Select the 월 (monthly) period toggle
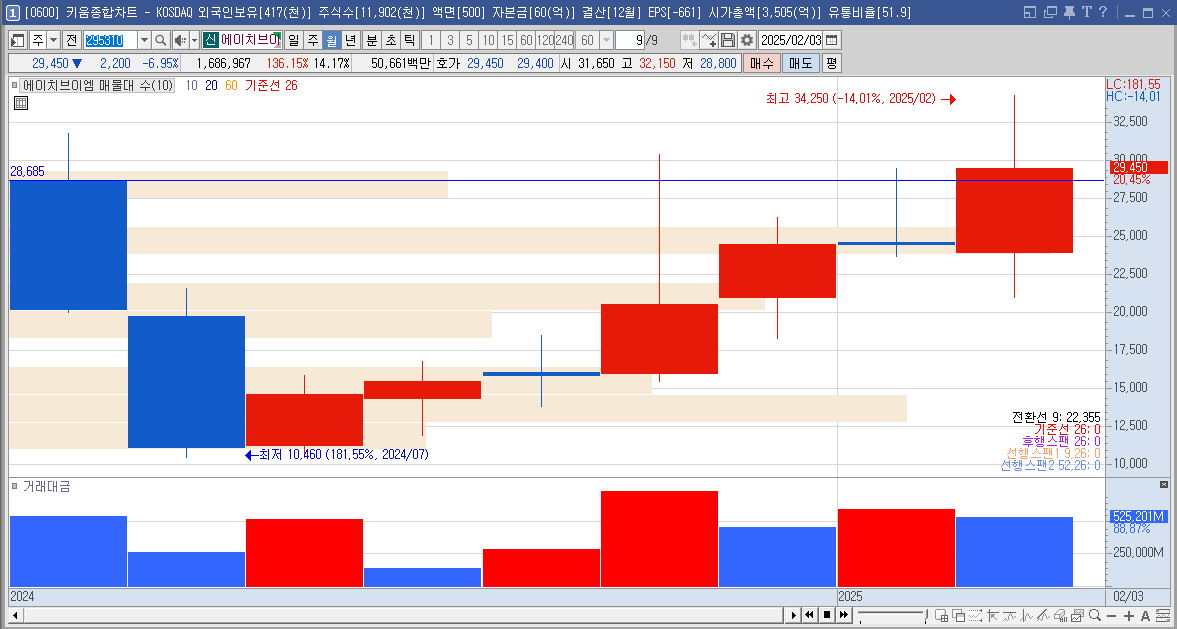The image size is (1177, 629). coord(331,40)
